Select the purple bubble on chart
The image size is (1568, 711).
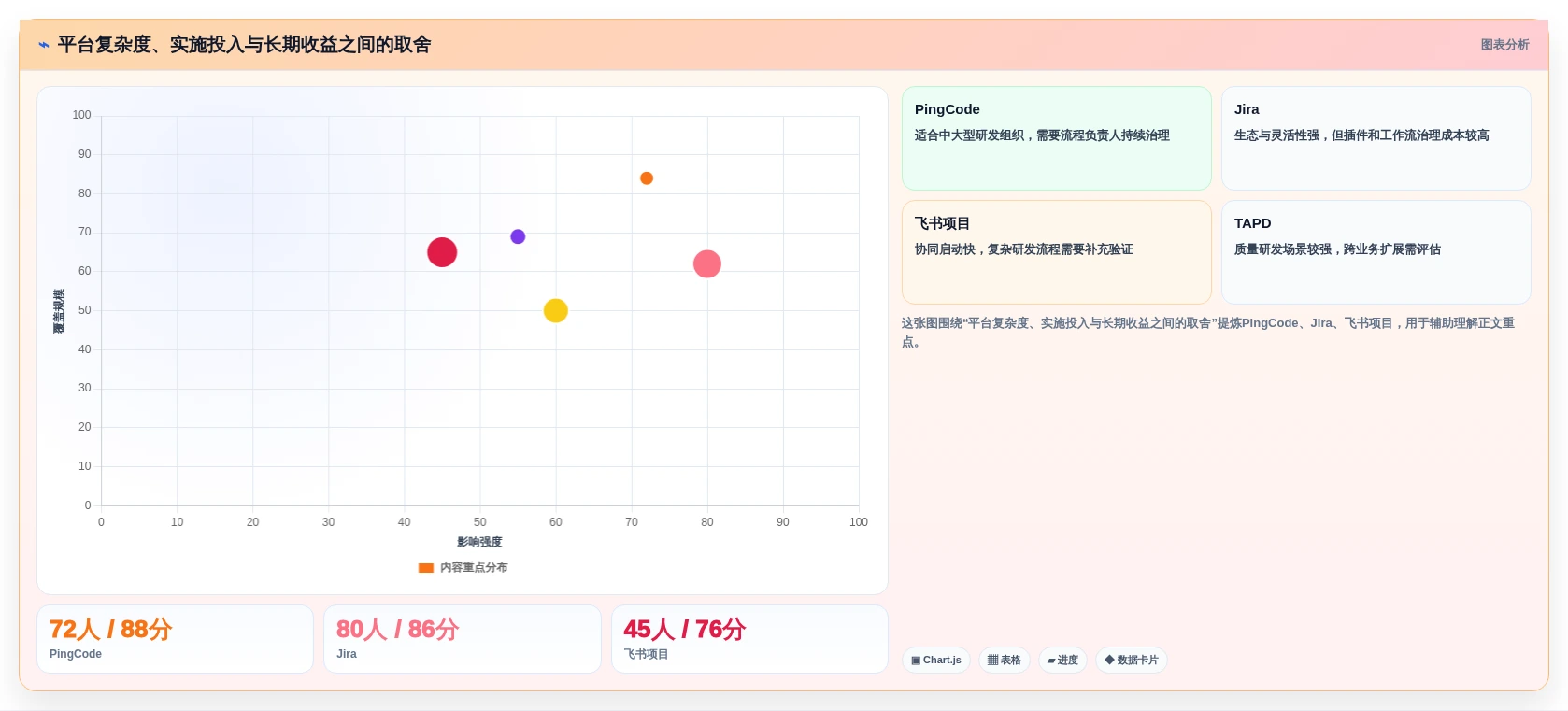pyautogui.click(x=518, y=236)
